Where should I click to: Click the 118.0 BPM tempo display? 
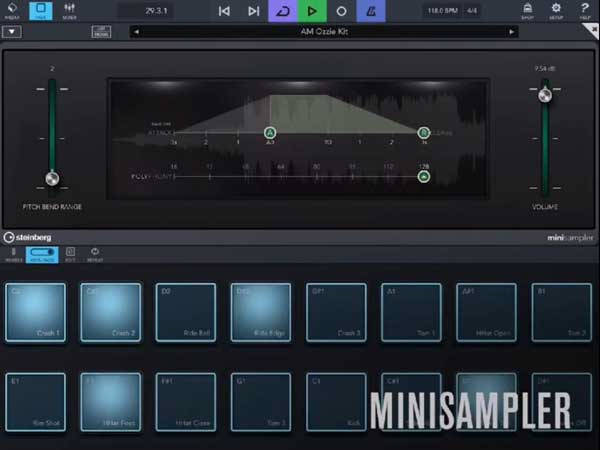(442, 11)
